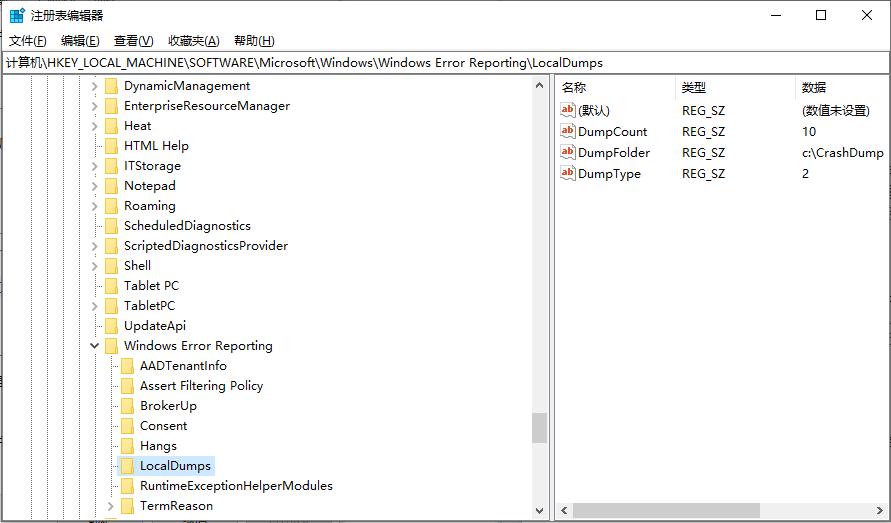Close the Registry Editor window
The image size is (891, 523).
tap(867, 15)
